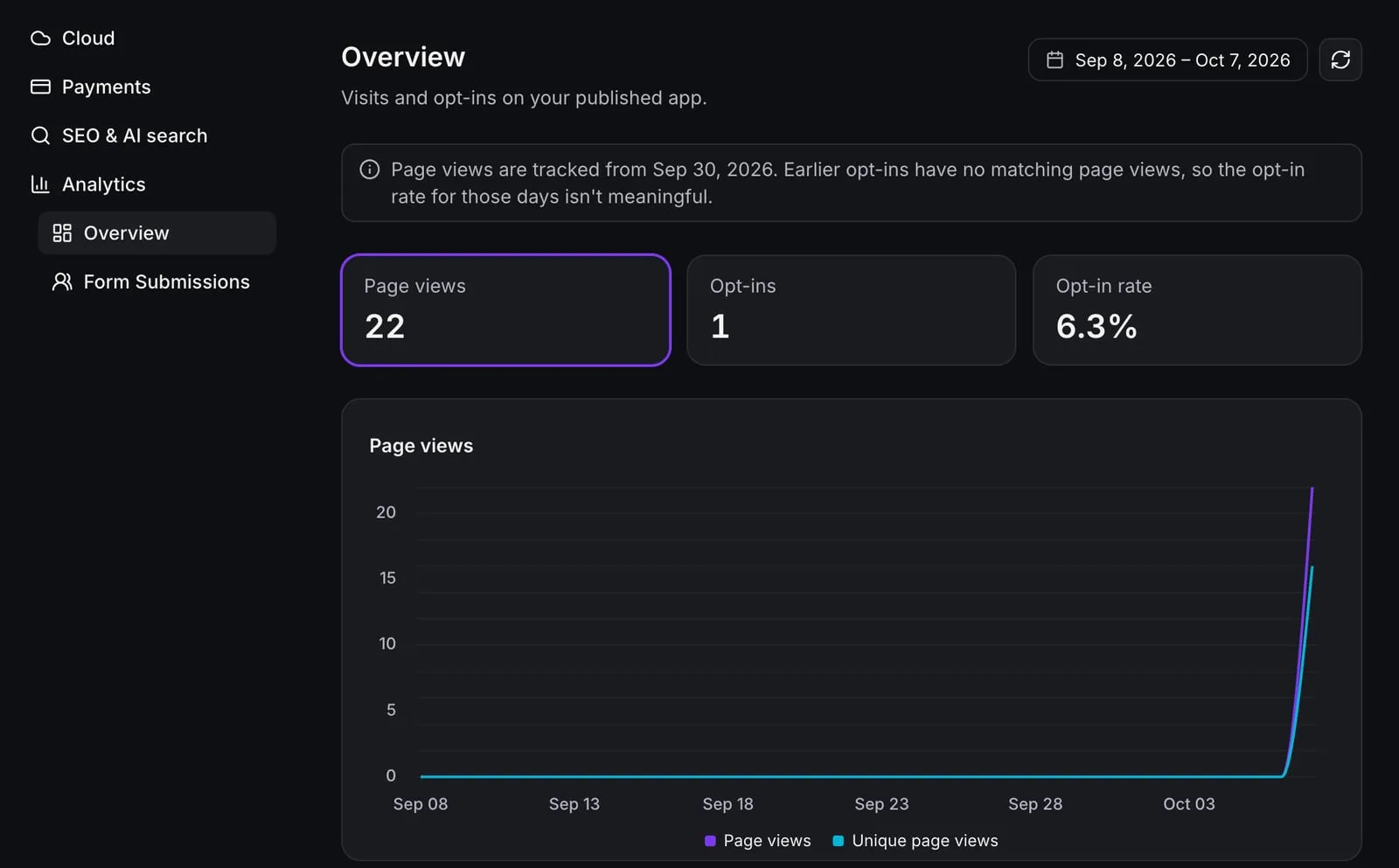
Task: Click the calendar icon in the date range
Action: coord(1055,59)
